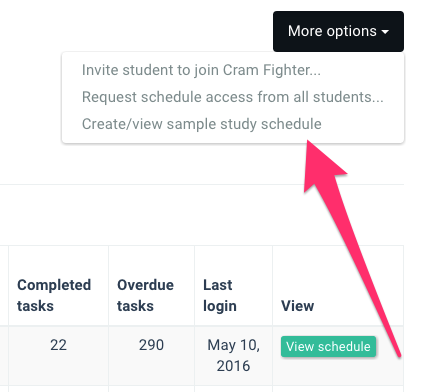
Task: Click the word tasks under Overdue header
Action: (x=135, y=306)
